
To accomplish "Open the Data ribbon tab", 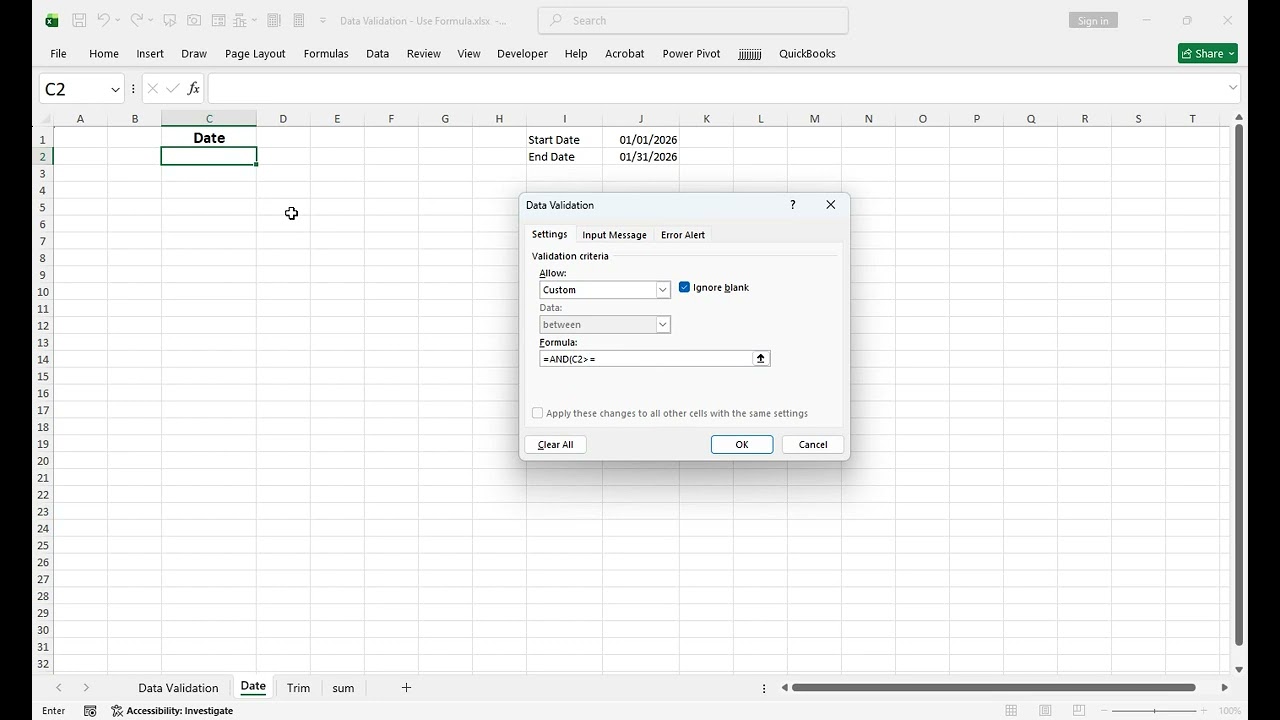I will click(378, 54).
